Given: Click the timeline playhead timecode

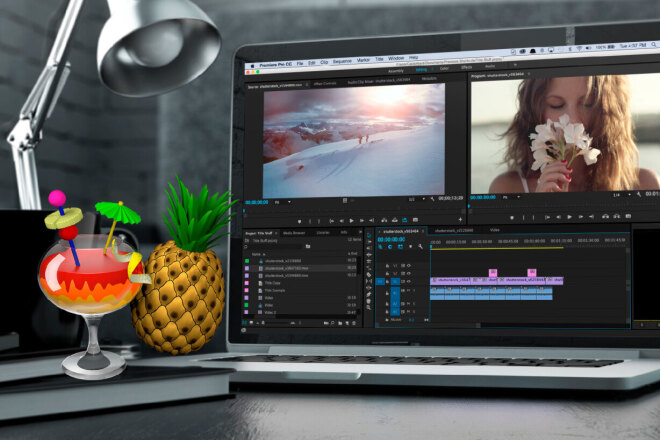Looking at the screenshot, I should click(x=391, y=239).
